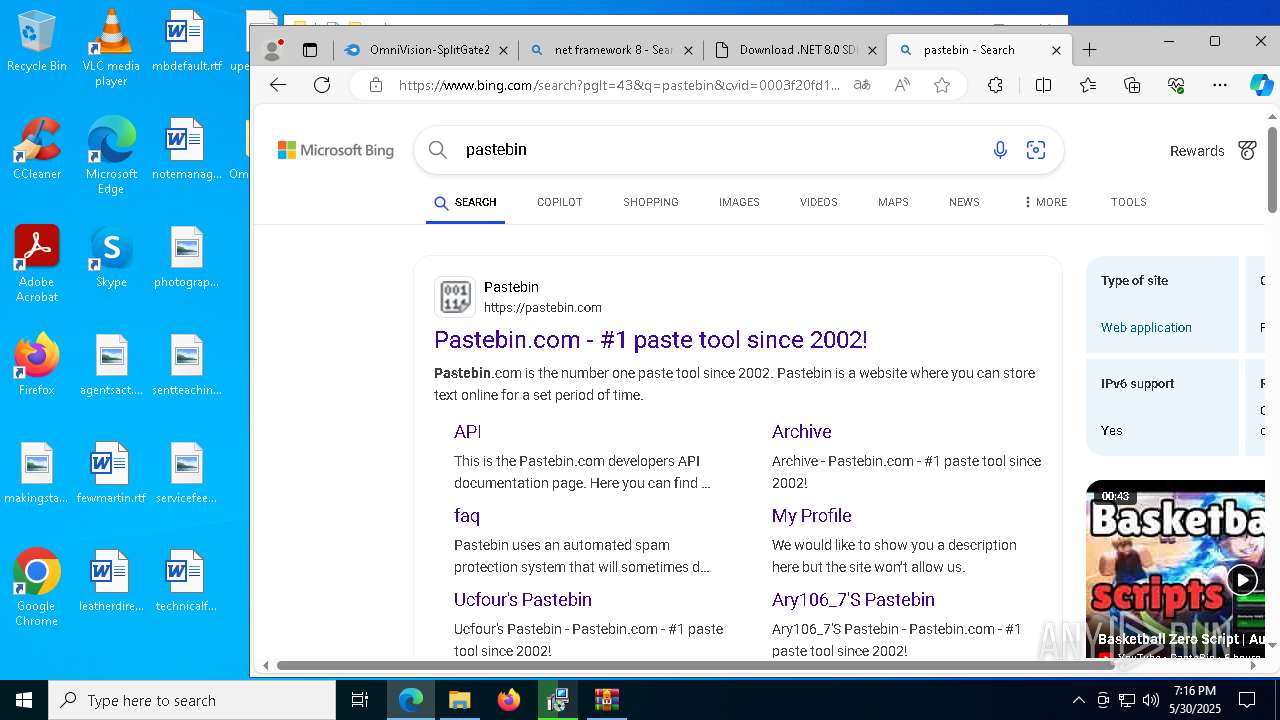The image size is (1280, 720).
Task: Open the volume control in system tray
Action: pyautogui.click(x=1151, y=700)
